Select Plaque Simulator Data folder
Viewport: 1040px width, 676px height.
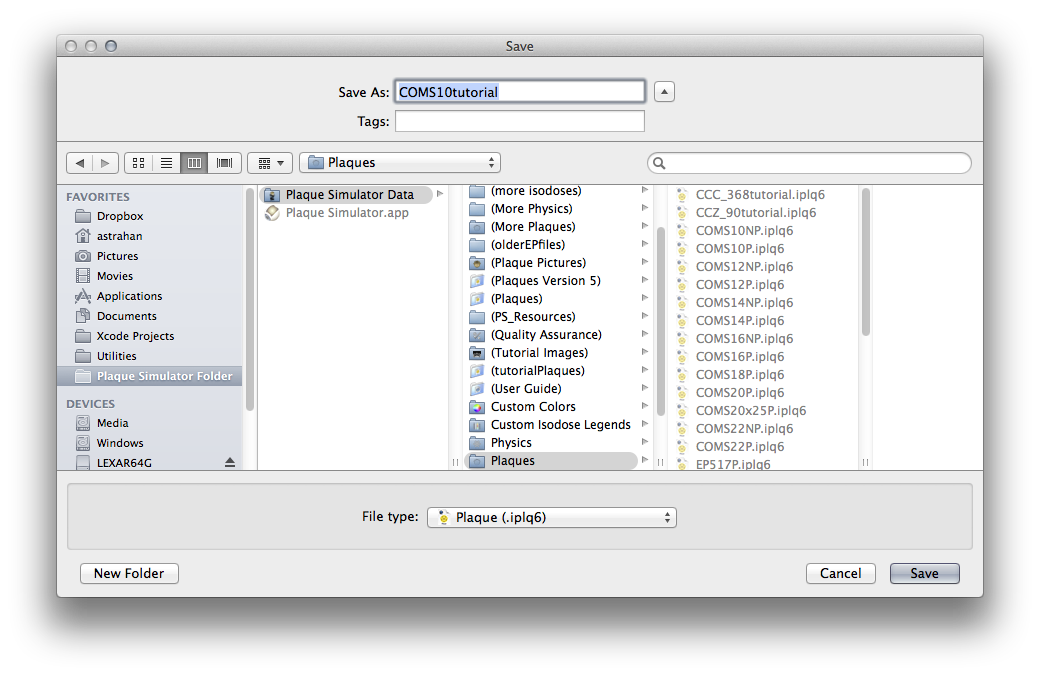pyautogui.click(x=349, y=195)
